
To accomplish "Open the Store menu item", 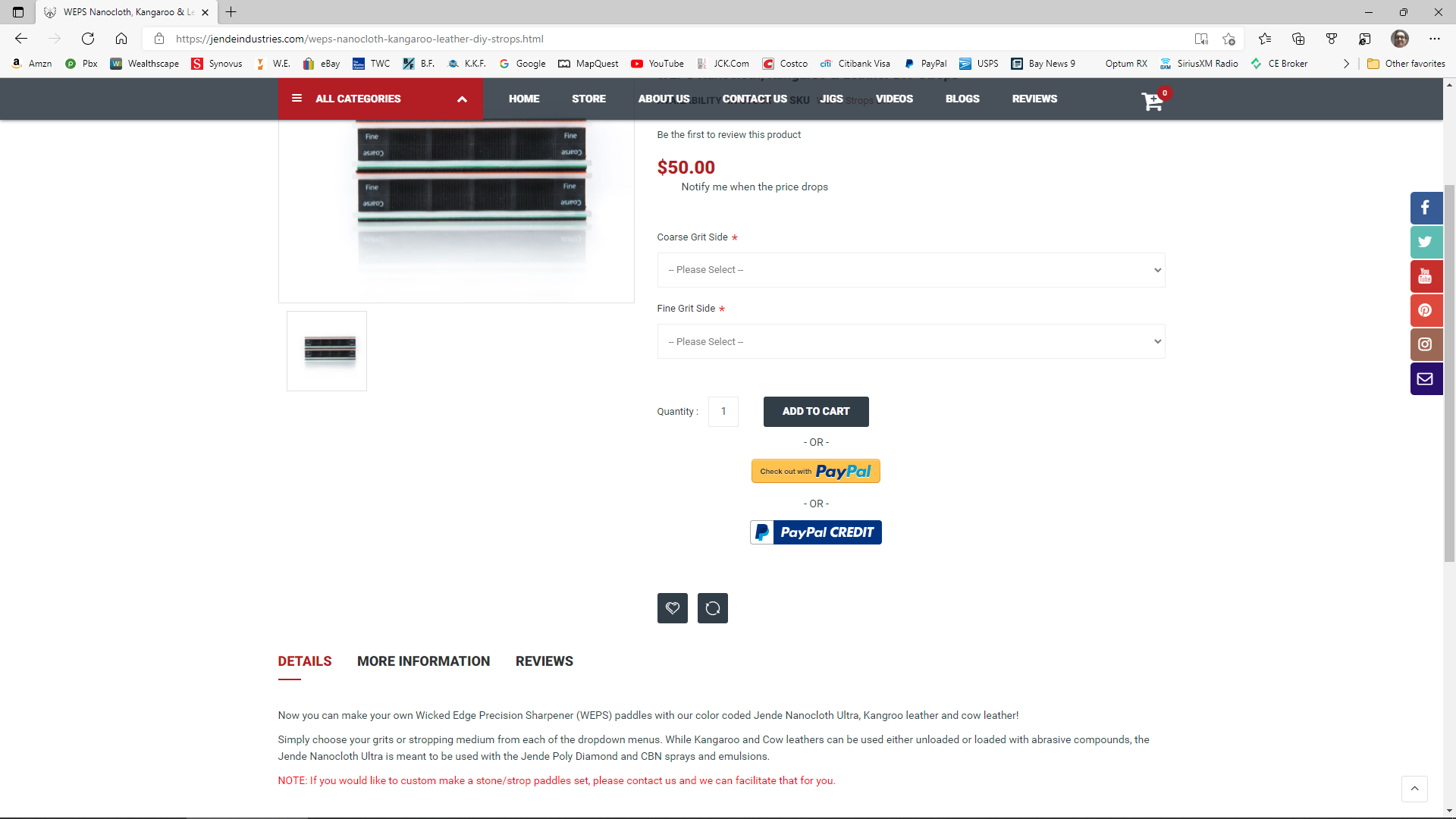I will coord(588,99).
